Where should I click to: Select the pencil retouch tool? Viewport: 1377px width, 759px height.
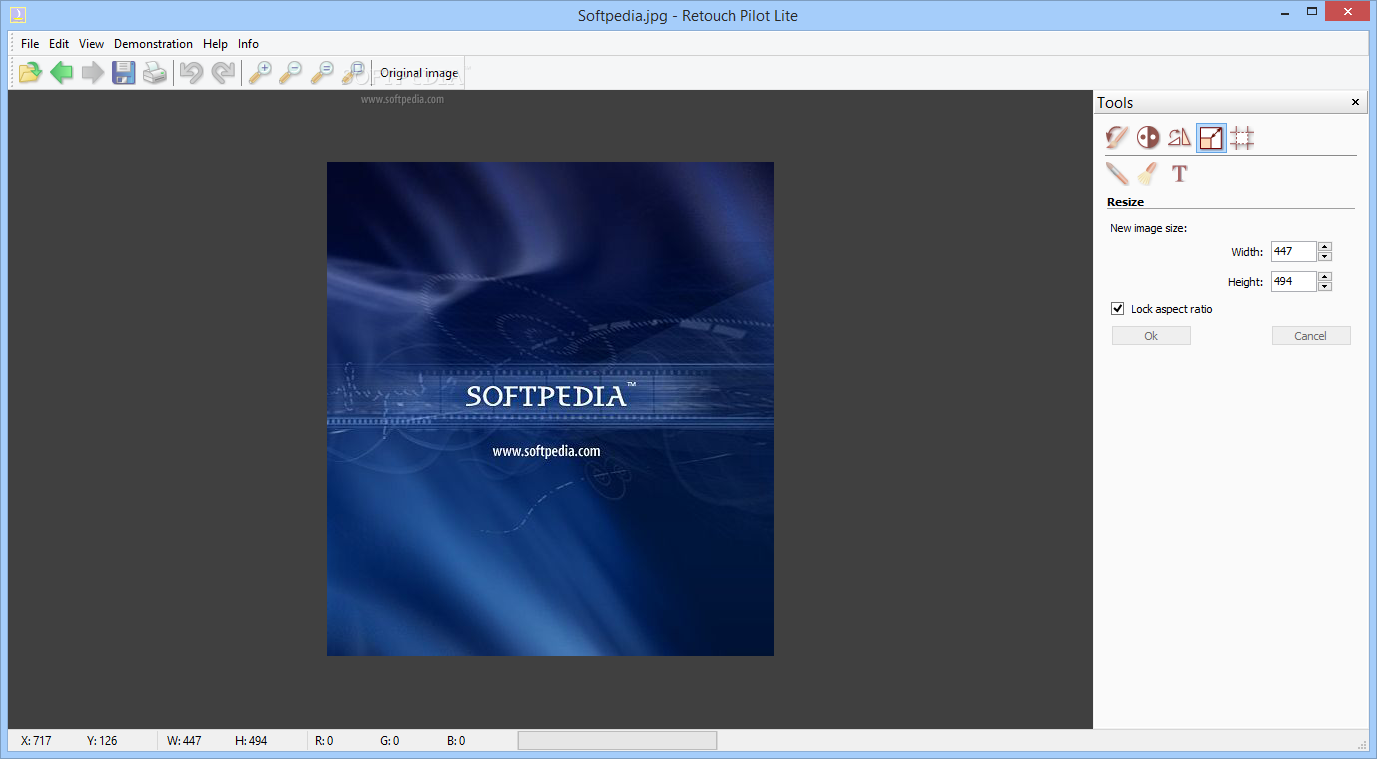[1117, 173]
